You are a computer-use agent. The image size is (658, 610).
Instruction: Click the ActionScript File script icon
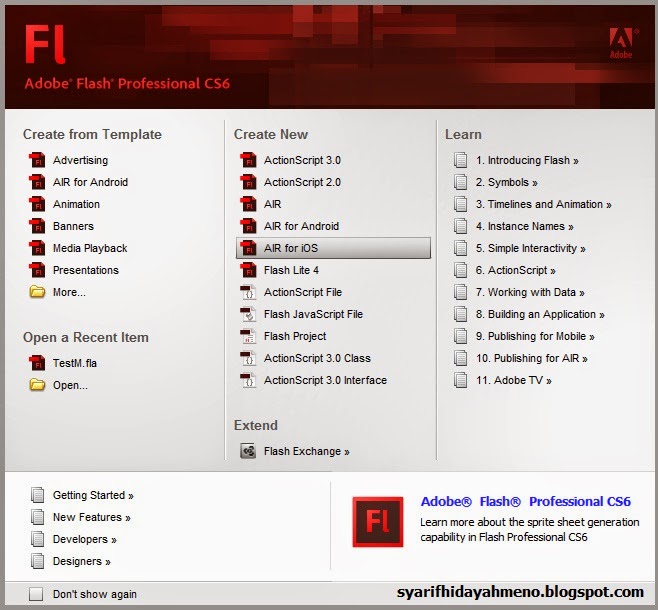point(248,292)
